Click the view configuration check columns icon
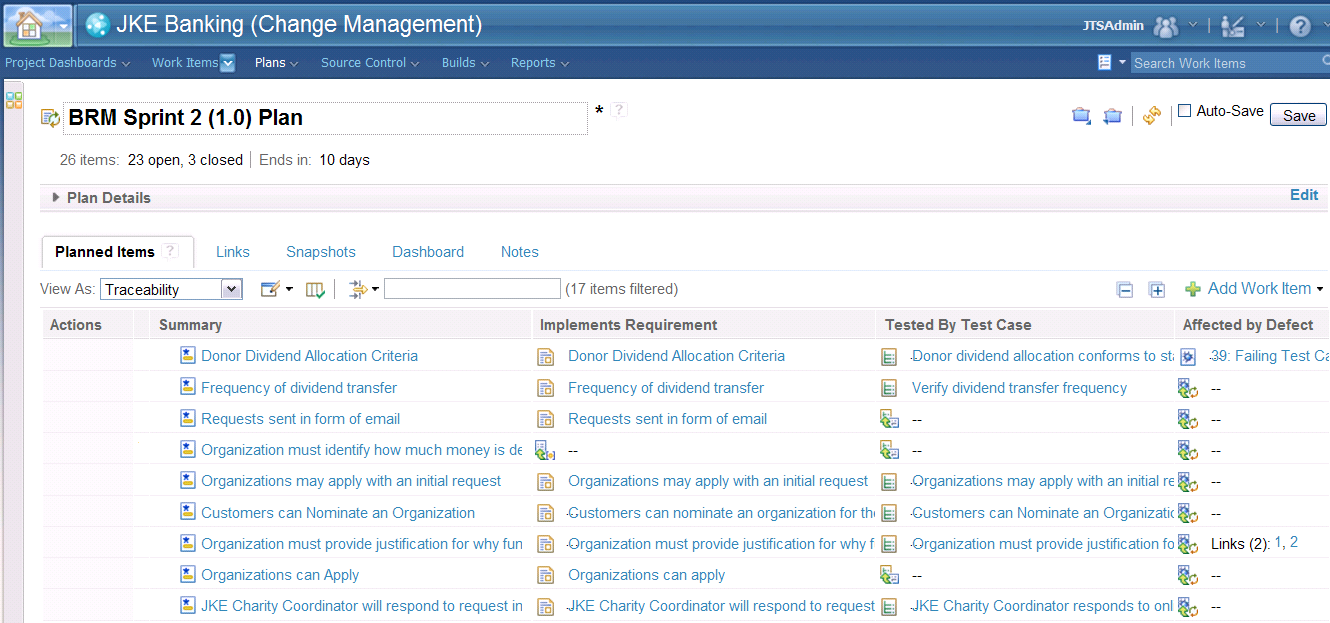Image resolution: width=1330 pixels, height=623 pixels. point(315,289)
